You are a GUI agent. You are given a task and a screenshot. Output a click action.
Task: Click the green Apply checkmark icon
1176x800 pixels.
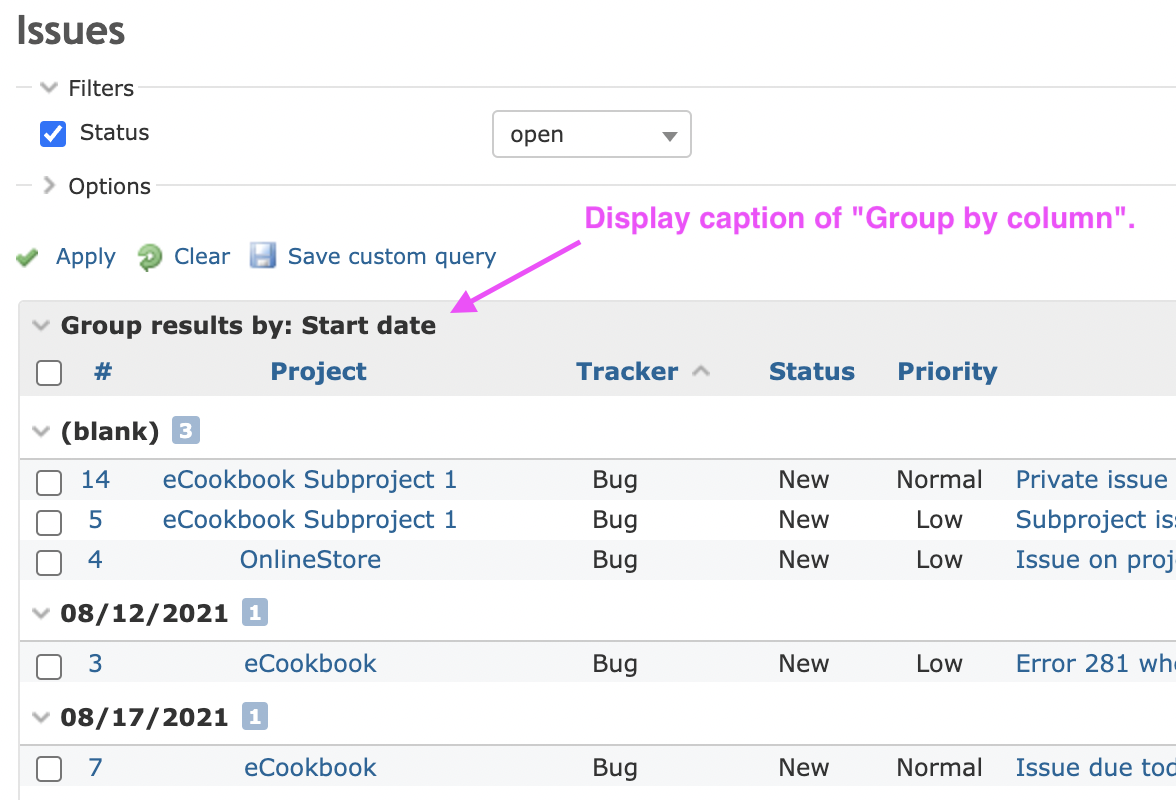coord(27,257)
